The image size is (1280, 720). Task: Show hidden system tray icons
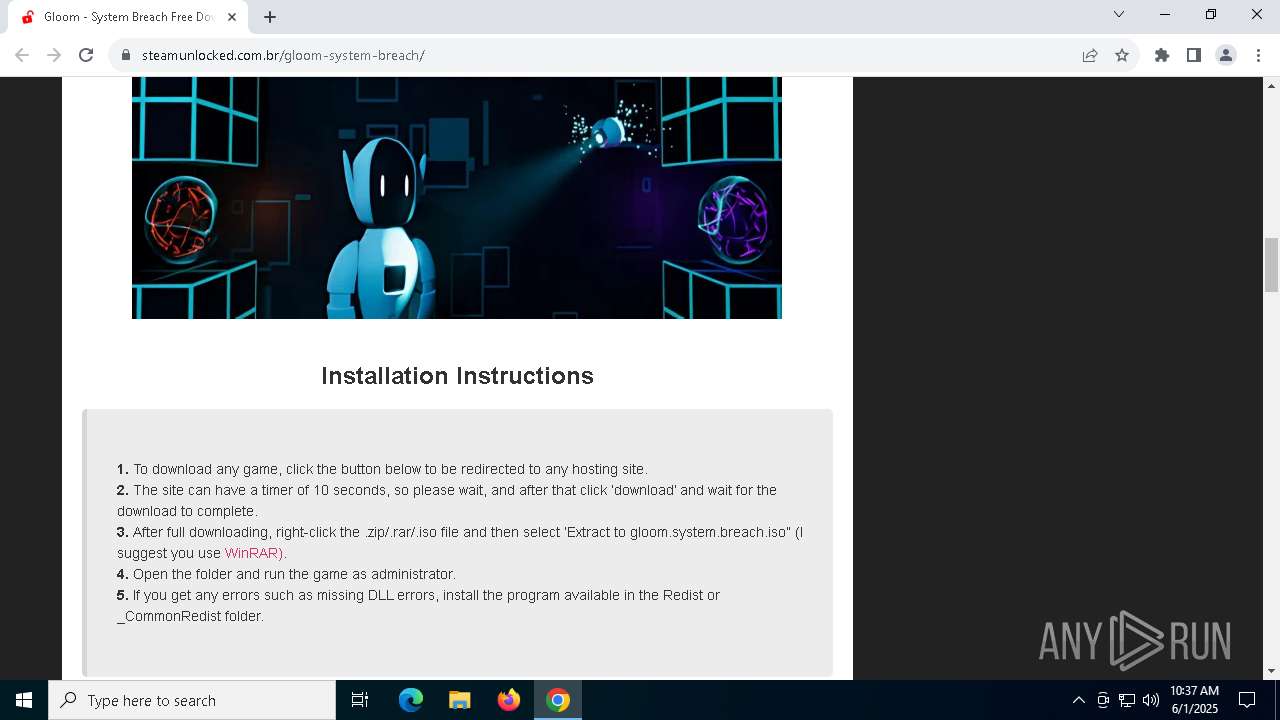pyautogui.click(x=1078, y=700)
